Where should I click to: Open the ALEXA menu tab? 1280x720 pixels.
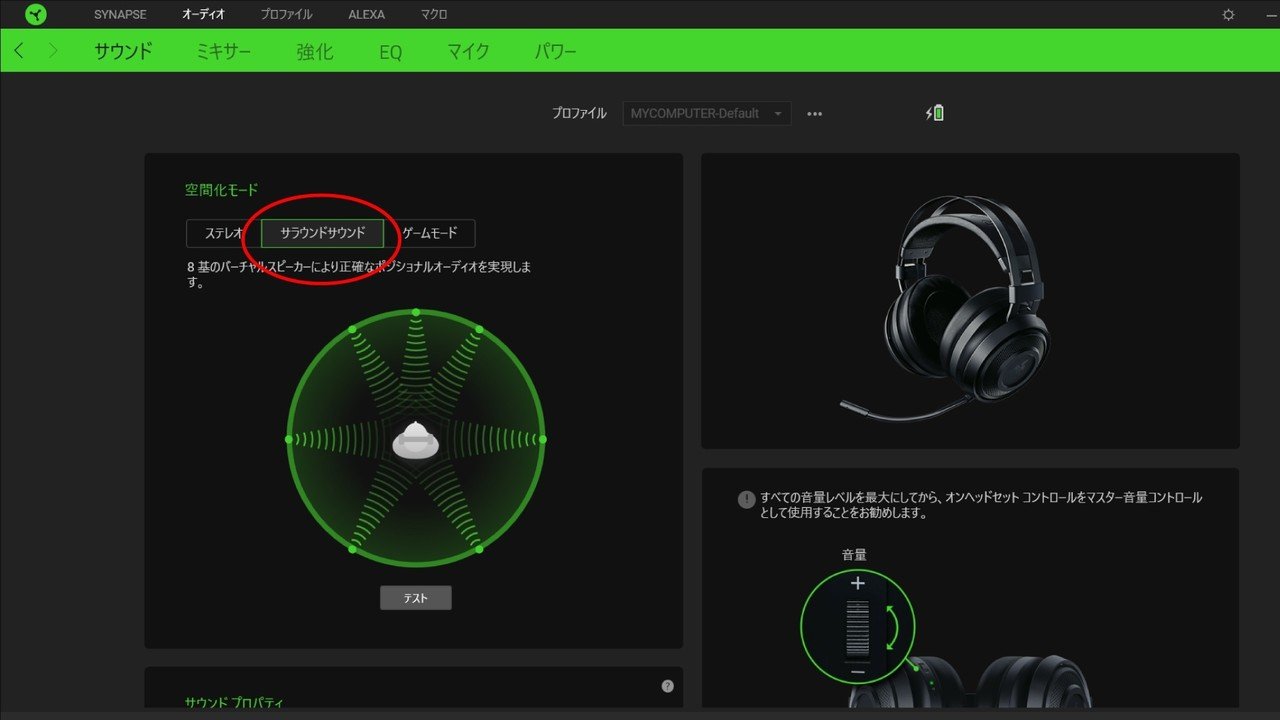367,15
